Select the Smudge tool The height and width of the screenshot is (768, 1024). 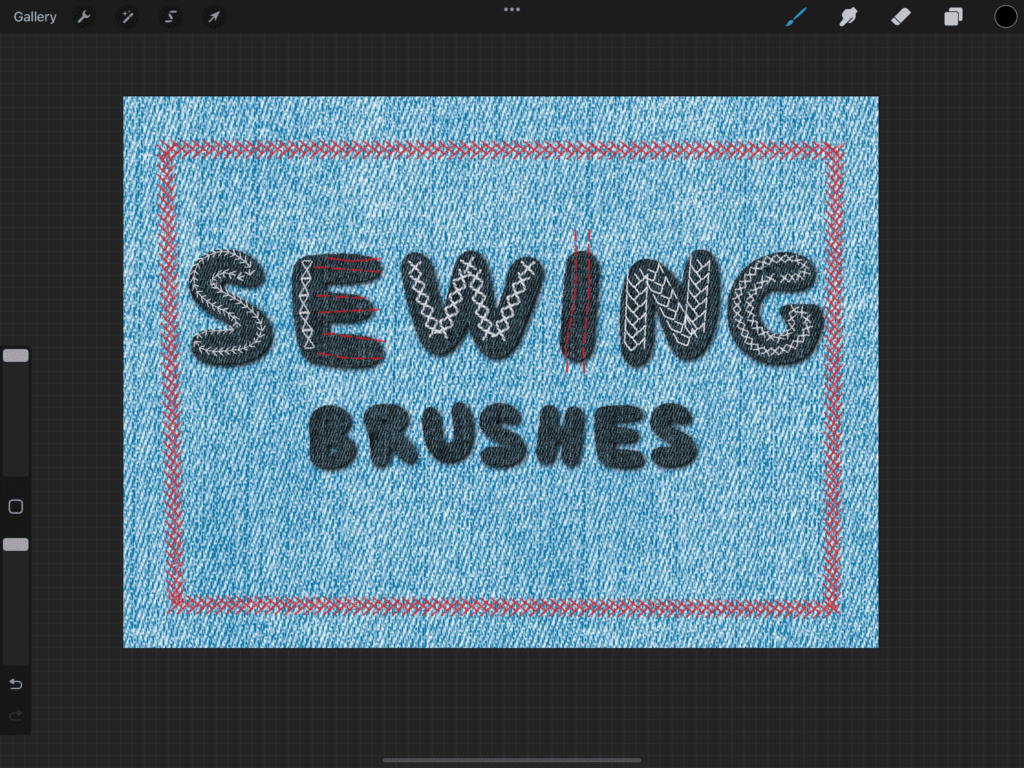click(x=849, y=17)
